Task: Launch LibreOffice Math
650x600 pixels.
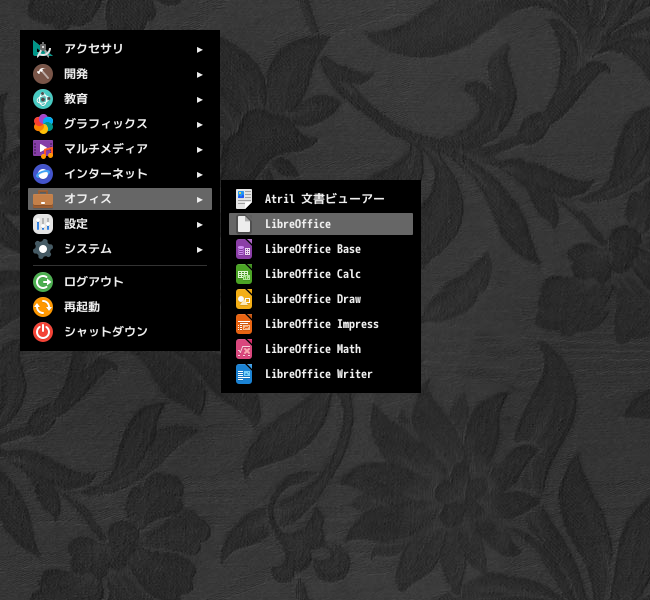Action: pos(321,349)
